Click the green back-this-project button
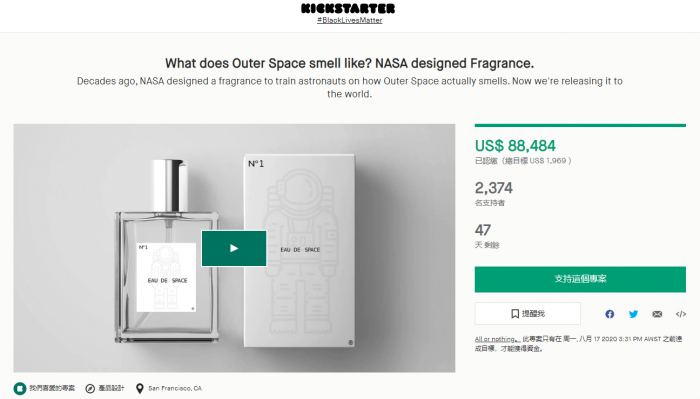Screen dimensions: 700x399 click(580, 279)
